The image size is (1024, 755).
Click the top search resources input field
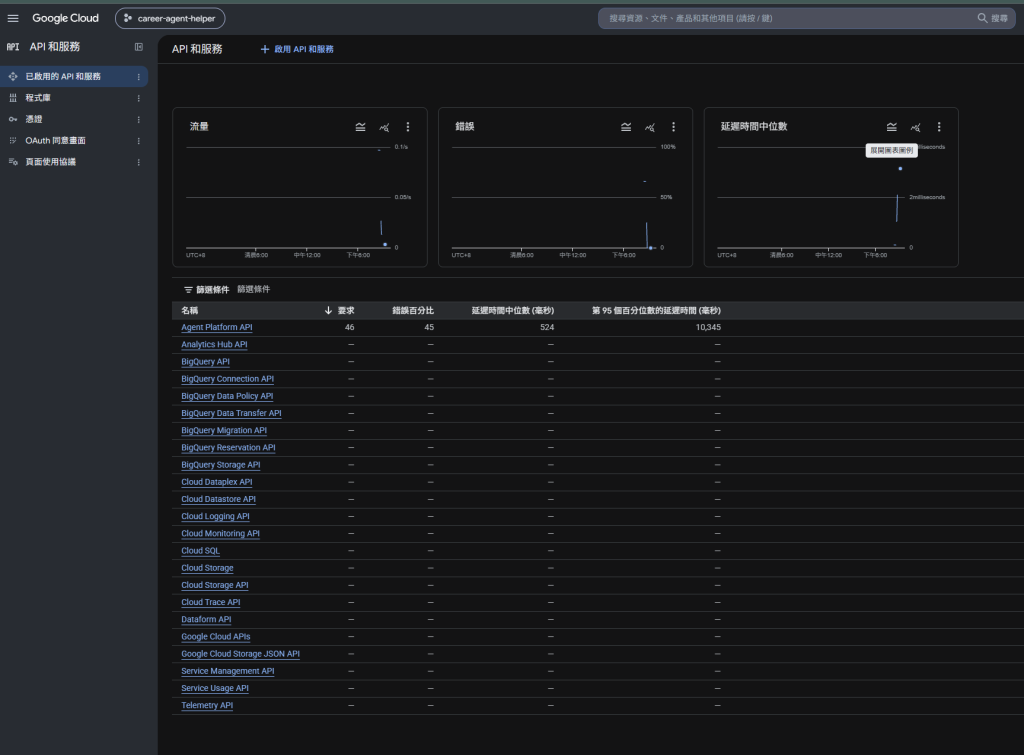[x=787, y=18]
